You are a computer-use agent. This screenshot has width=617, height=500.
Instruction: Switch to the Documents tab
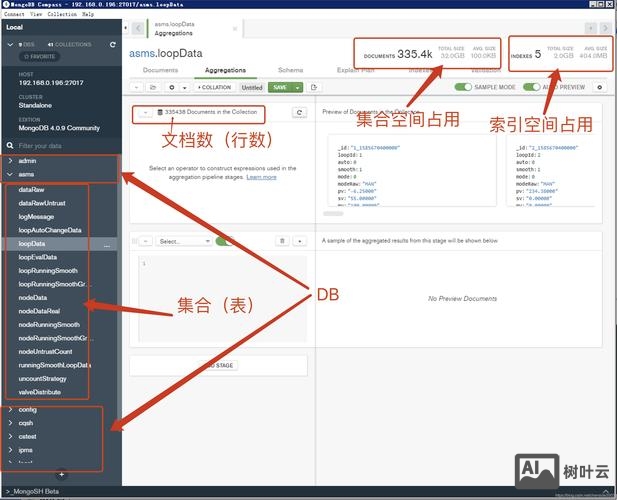(x=160, y=70)
